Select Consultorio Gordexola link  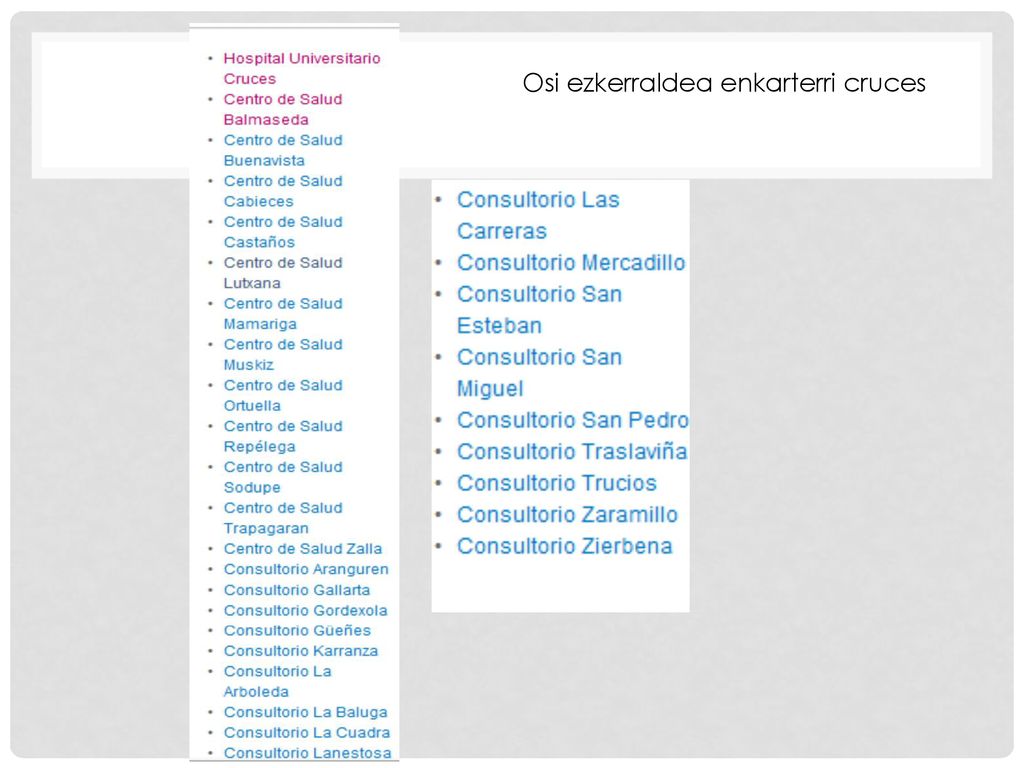(x=306, y=610)
